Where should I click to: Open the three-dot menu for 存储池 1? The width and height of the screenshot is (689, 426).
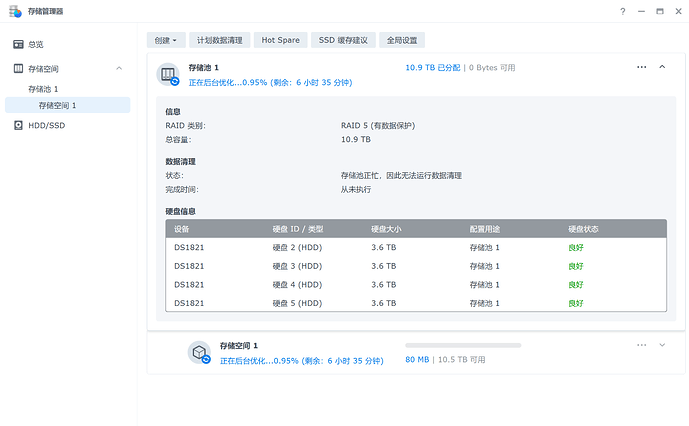click(641, 67)
